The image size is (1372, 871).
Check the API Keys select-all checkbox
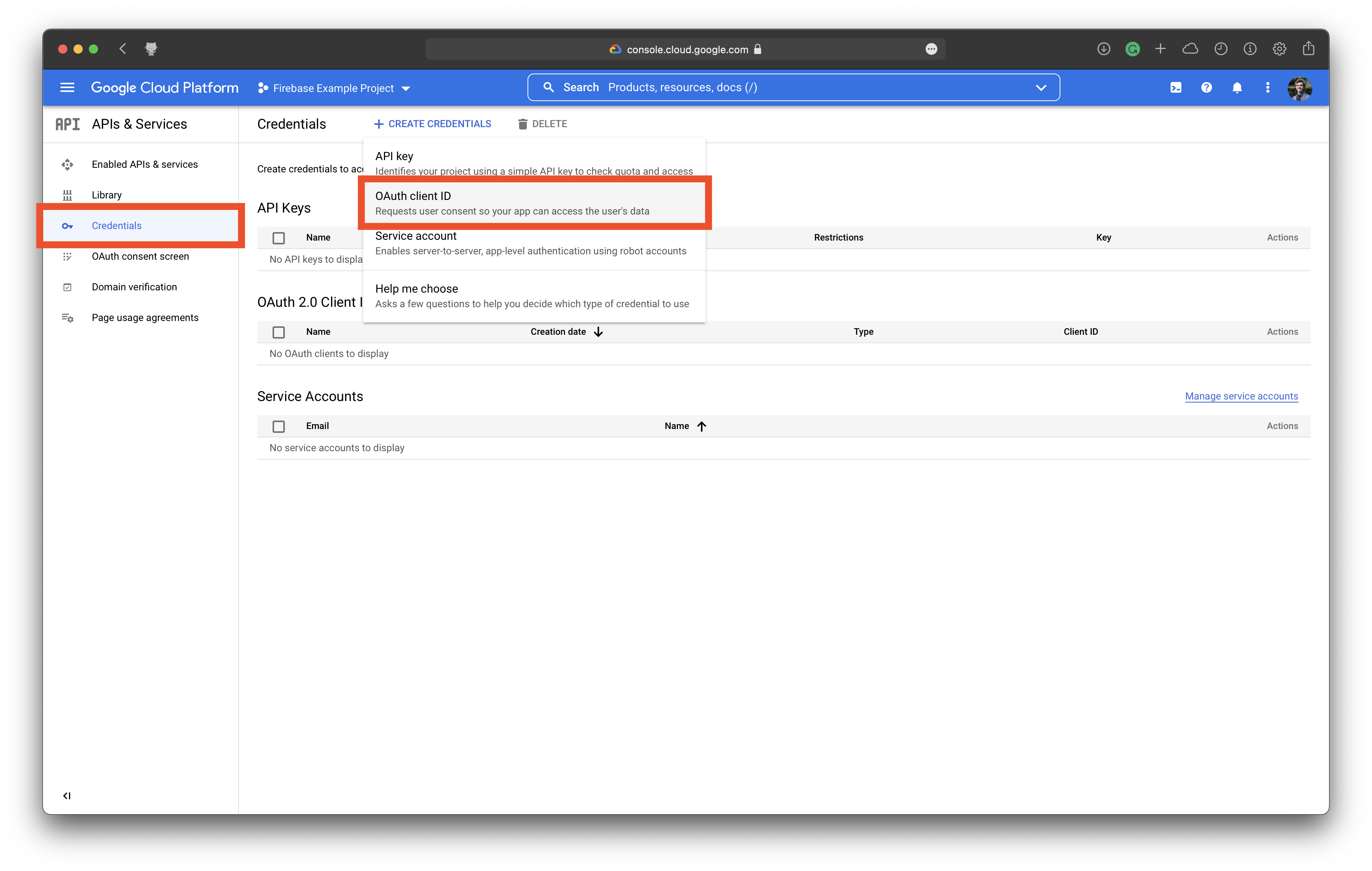[x=279, y=238]
